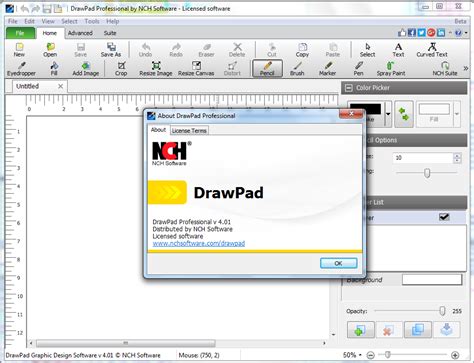Open the Advanced ribbon tab
This screenshot has height=363, width=474.
pos(80,33)
